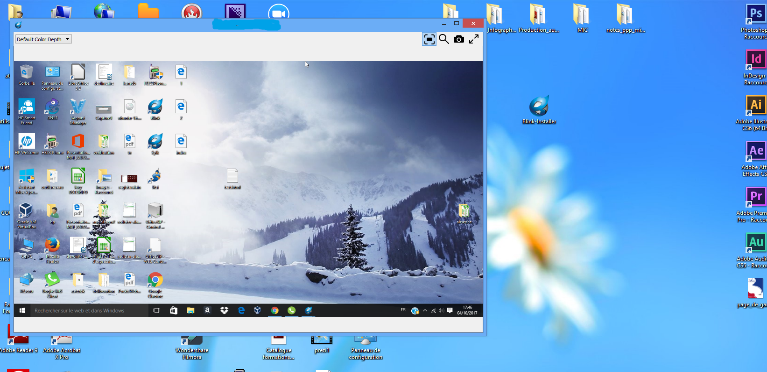This screenshot has height=372, width=767.
Task: Click the magnifier zoom icon in viewer toolbar
Action: (444, 39)
